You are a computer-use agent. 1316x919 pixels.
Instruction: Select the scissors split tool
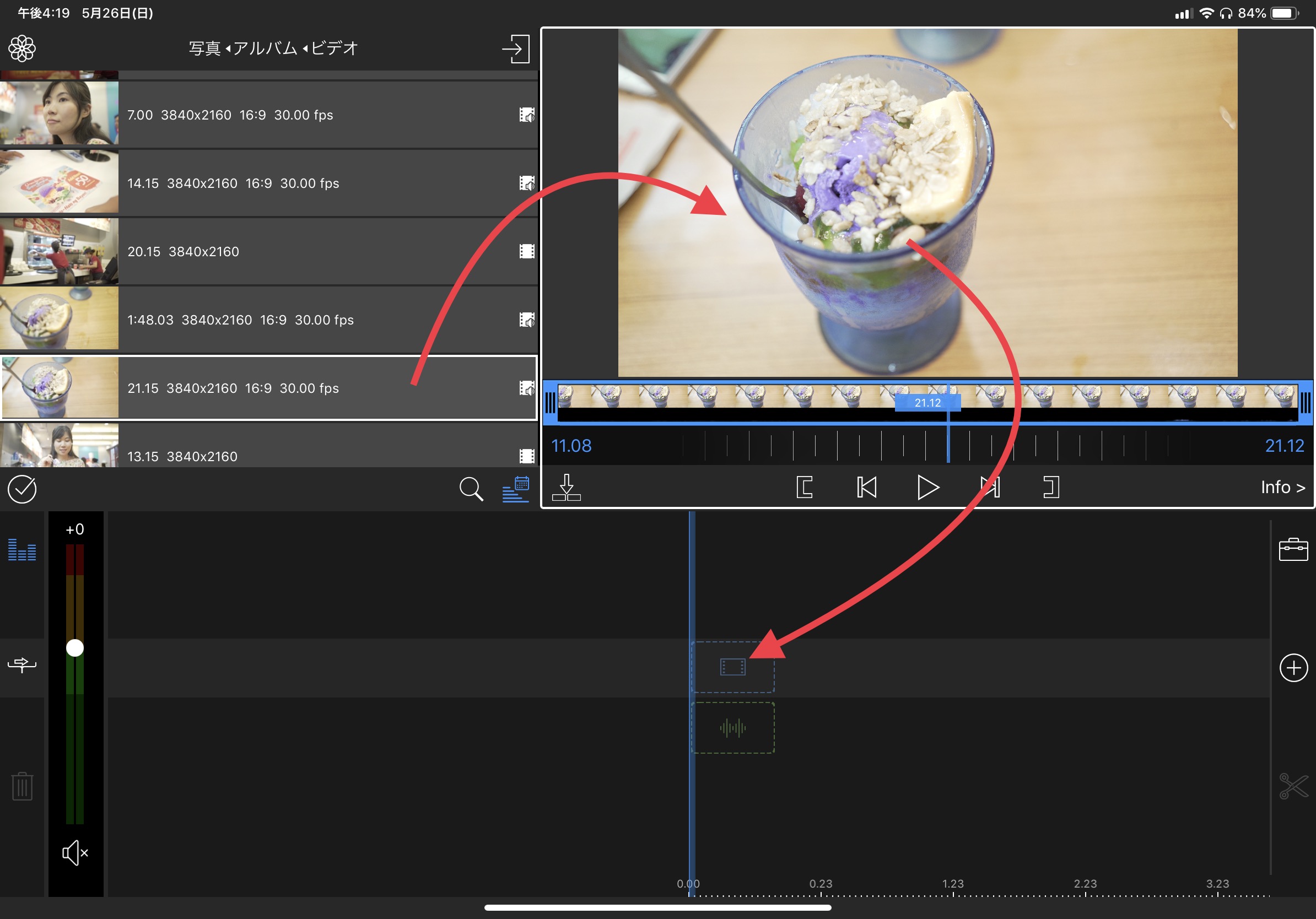pos(1293,786)
